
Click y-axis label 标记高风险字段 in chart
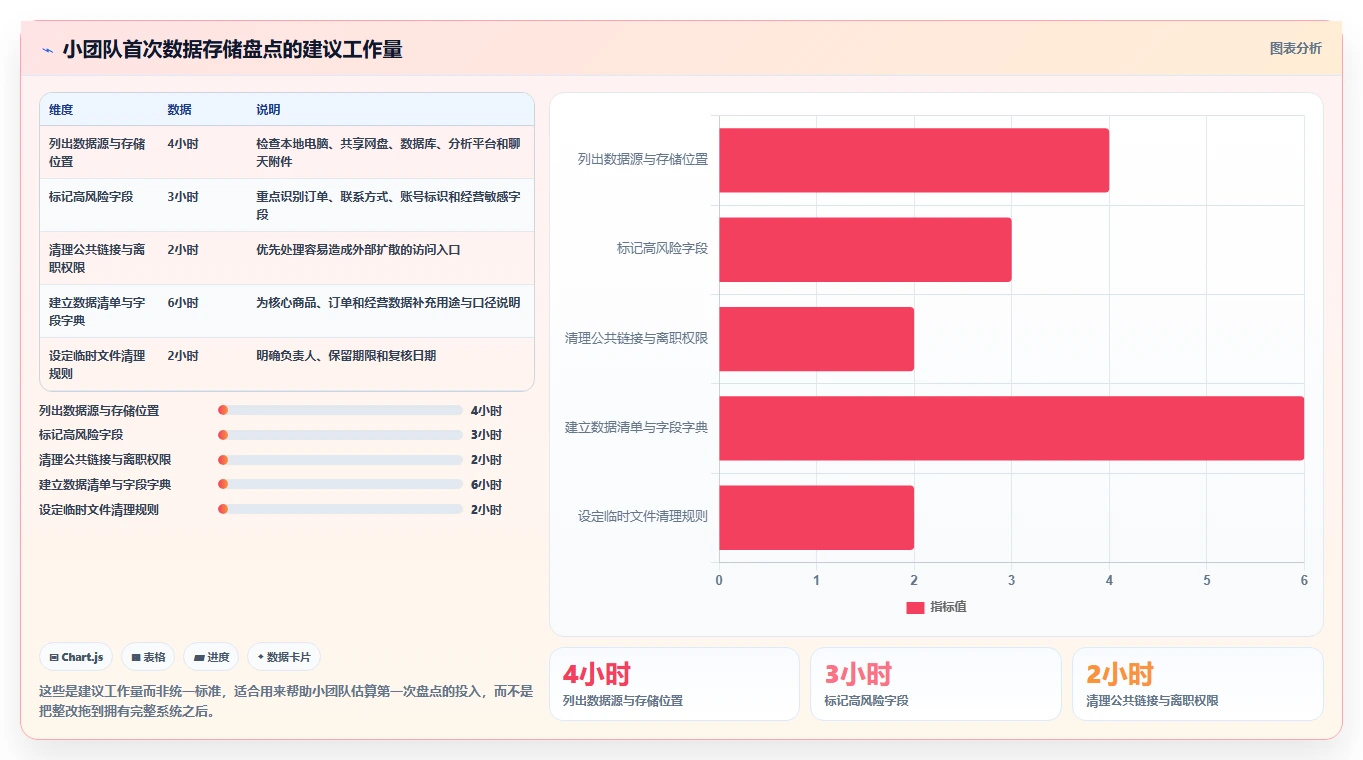pyautogui.click(x=662, y=249)
